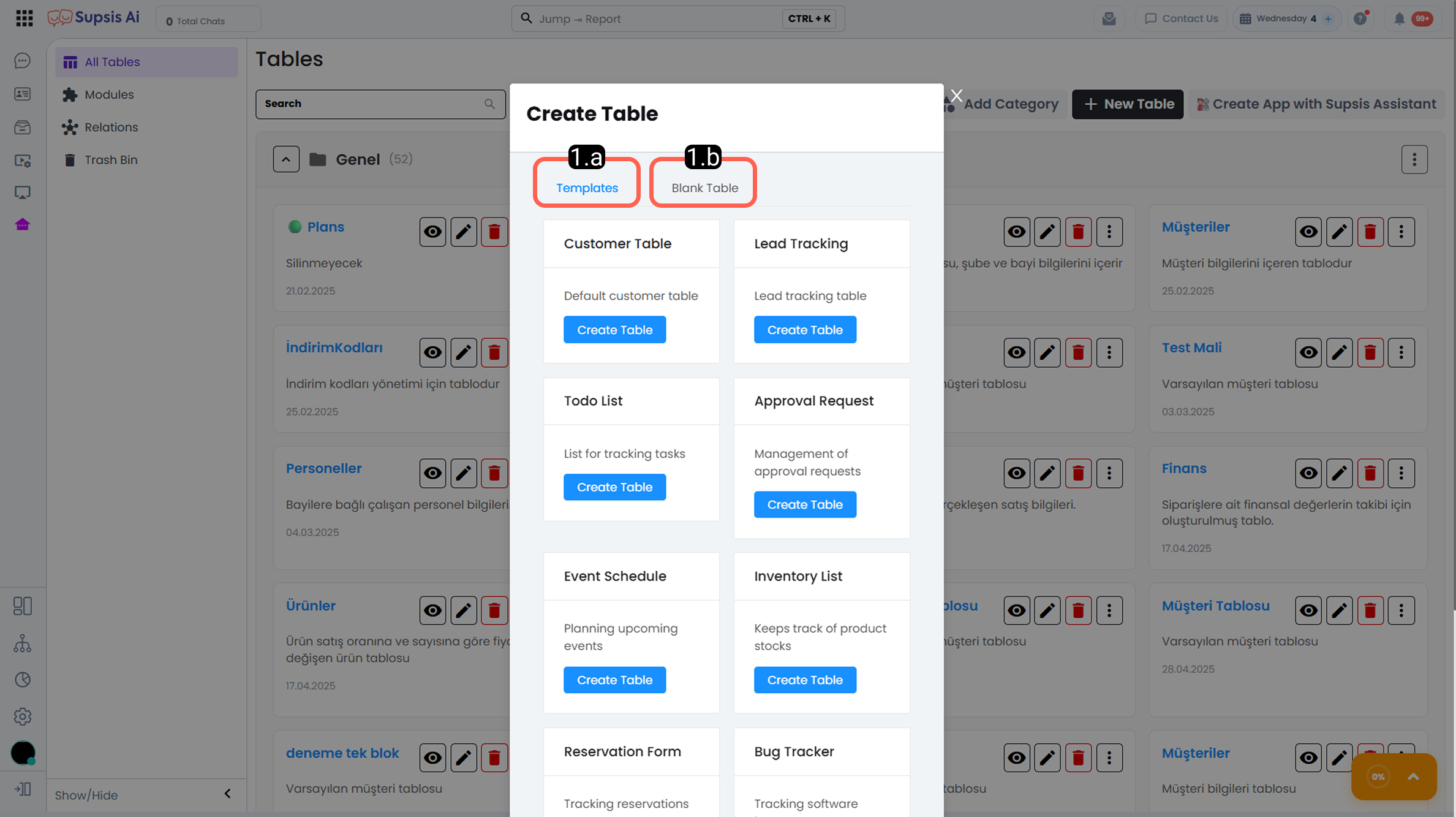Open the pie chart reports icon
Image resolution: width=1456 pixels, height=817 pixels.
click(23, 679)
